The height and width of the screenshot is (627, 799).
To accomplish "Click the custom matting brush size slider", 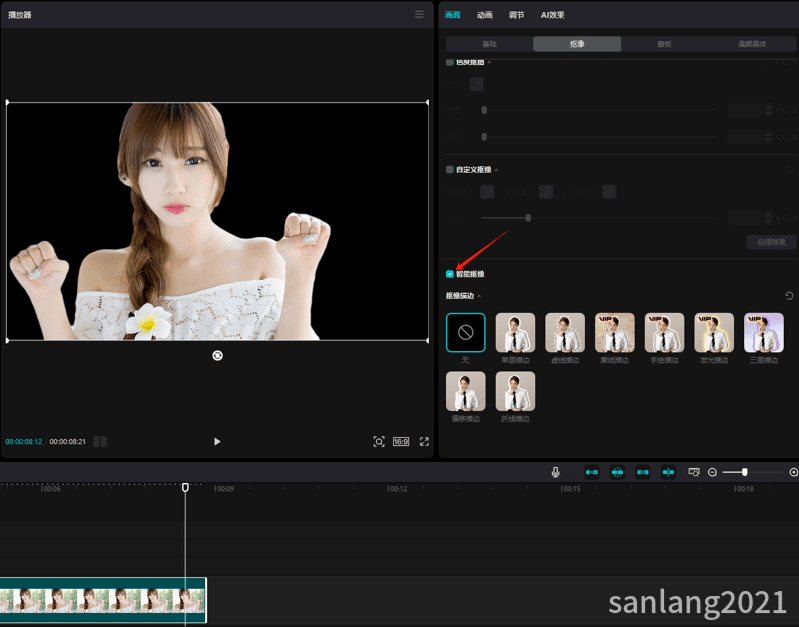I will coord(528,218).
